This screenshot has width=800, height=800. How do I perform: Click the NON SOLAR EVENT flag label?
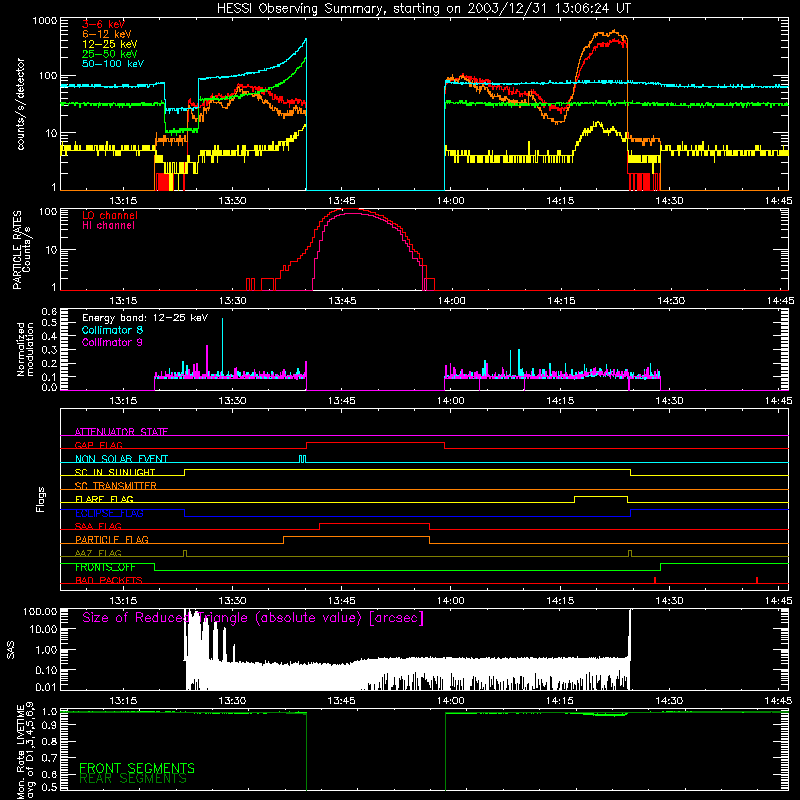[x=121, y=459]
